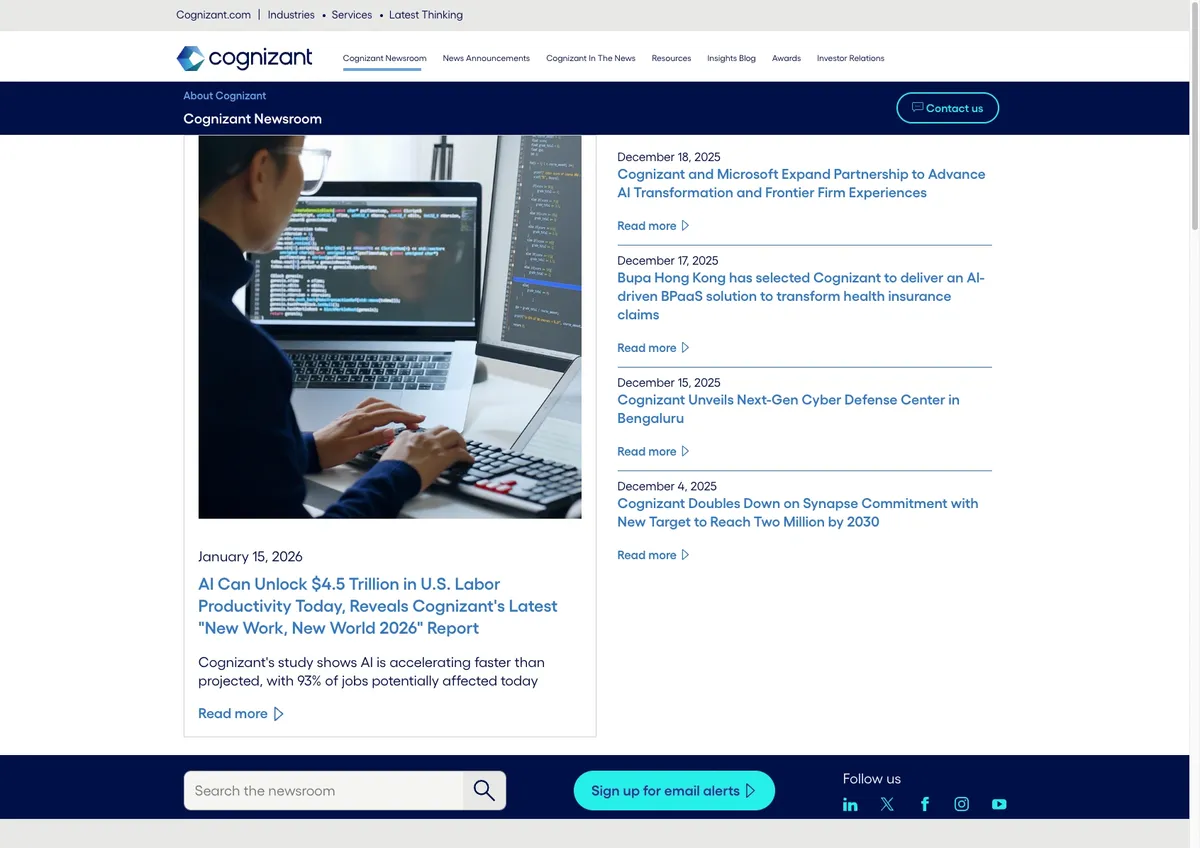Visit Cognizant's Instagram profile
This screenshot has width=1200, height=848.
pyautogui.click(x=962, y=804)
